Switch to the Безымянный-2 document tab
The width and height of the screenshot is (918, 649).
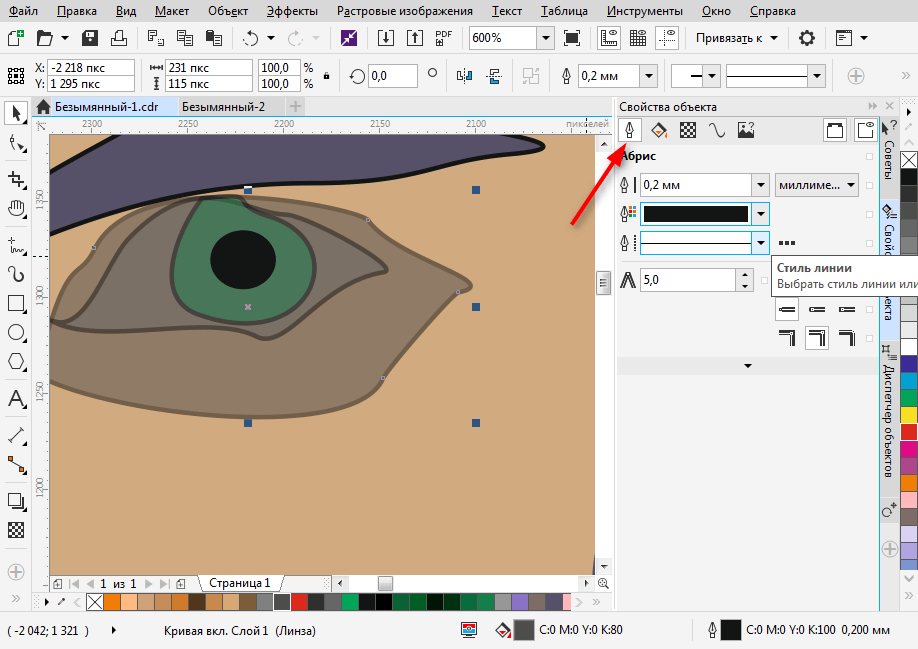pos(223,106)
